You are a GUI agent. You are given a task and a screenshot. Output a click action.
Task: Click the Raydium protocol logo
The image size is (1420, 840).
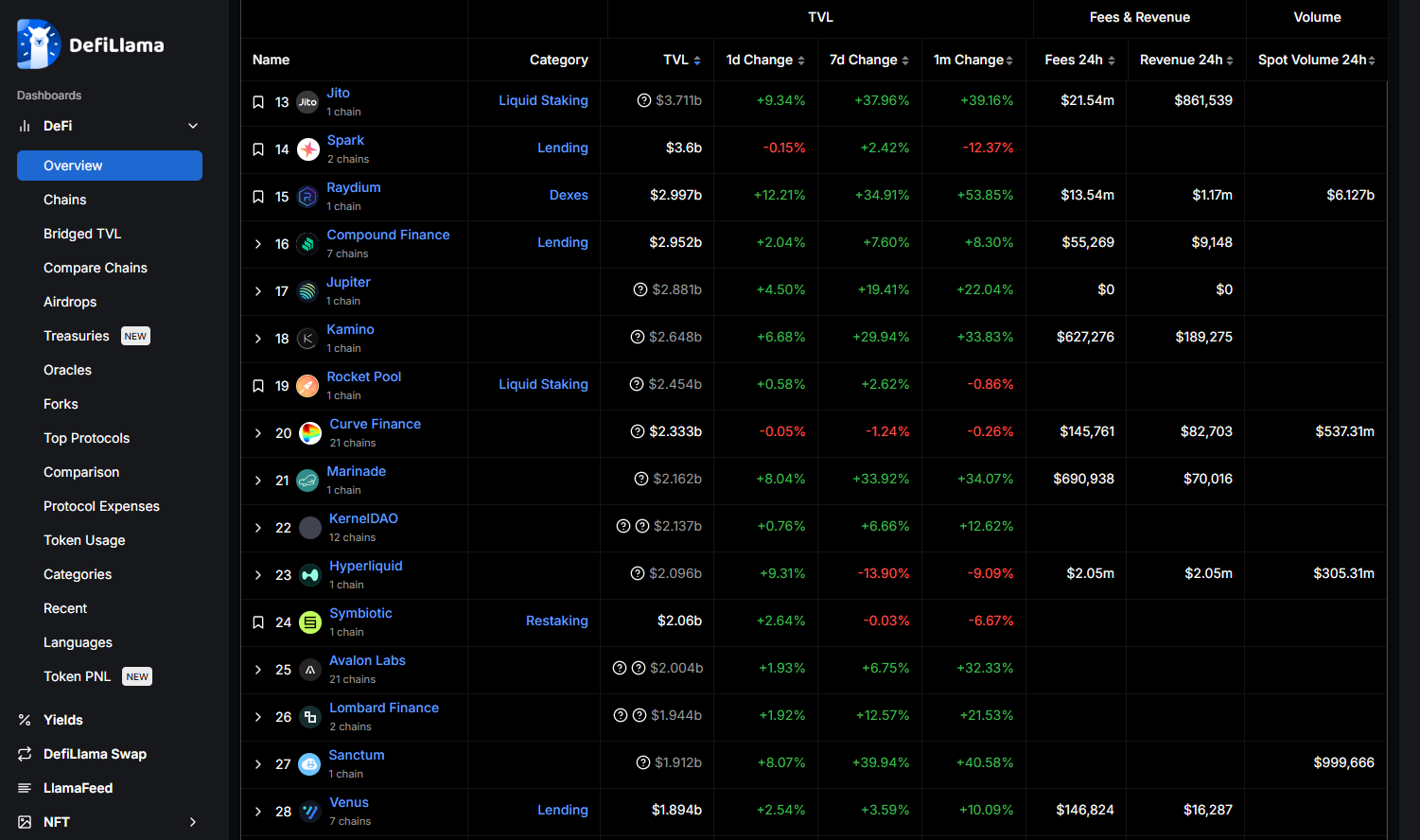tap(307, 197)
